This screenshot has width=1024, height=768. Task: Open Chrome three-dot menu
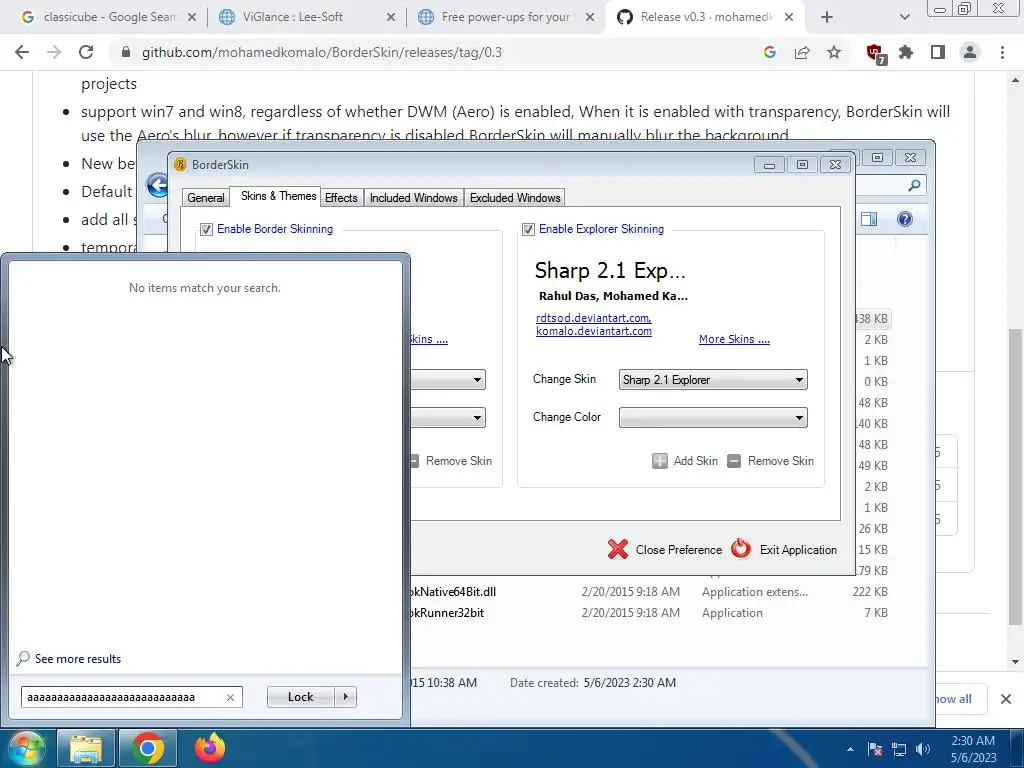[1002, 52]
